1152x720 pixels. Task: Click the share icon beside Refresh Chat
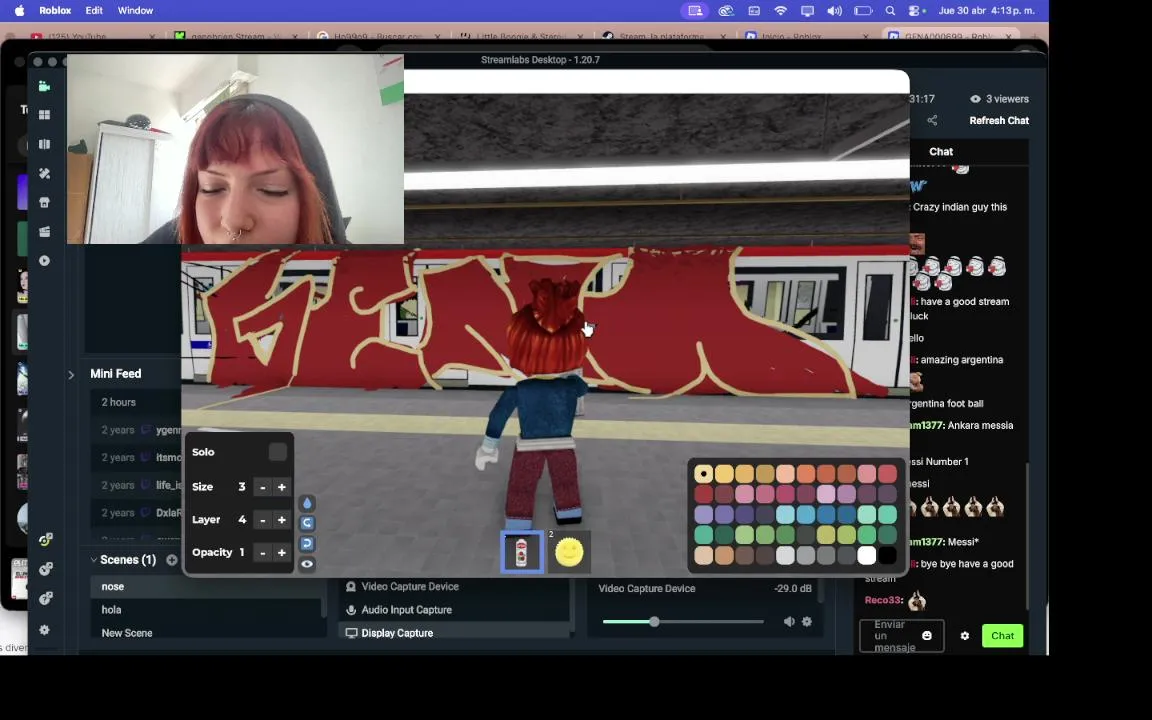coord(932,120)
